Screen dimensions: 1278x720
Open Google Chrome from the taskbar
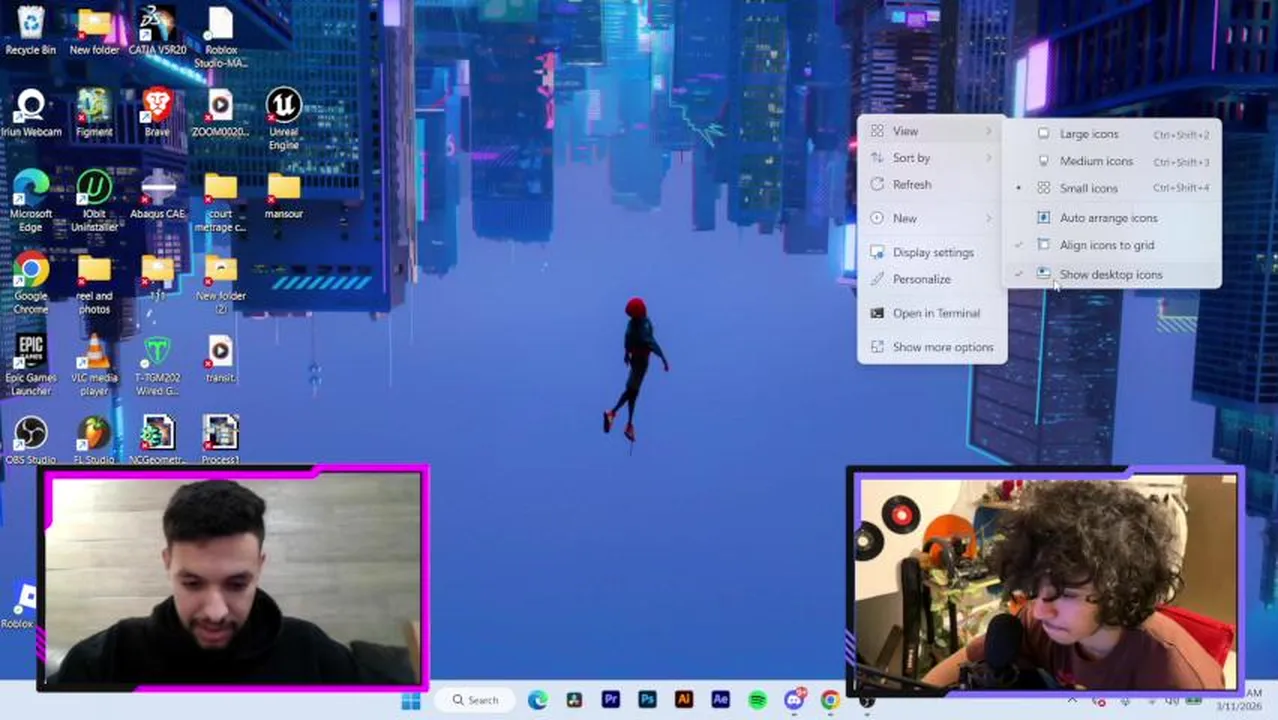[x=830, y=700]
